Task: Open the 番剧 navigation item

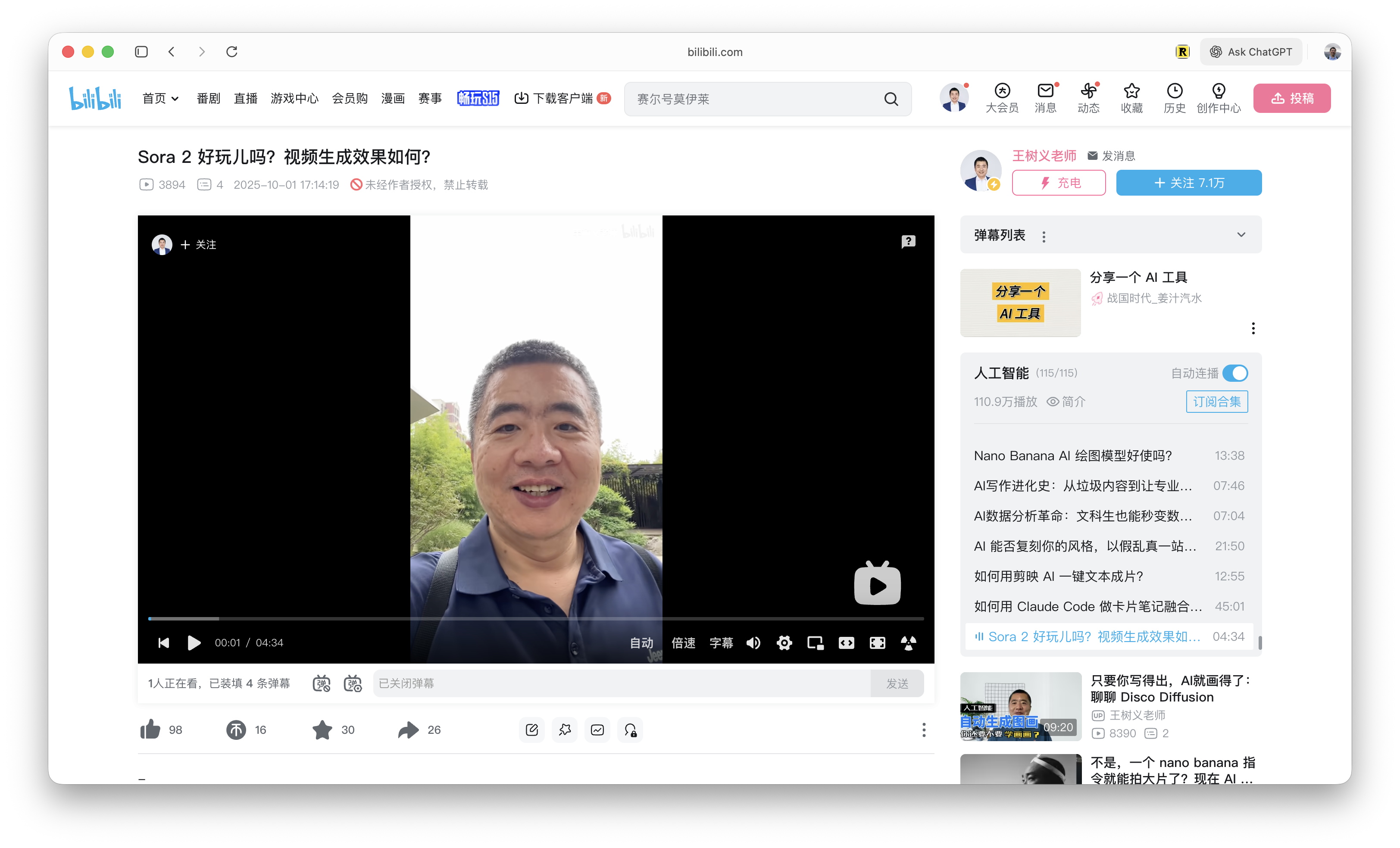Action: pyautogui.click(x=208, y=98)
